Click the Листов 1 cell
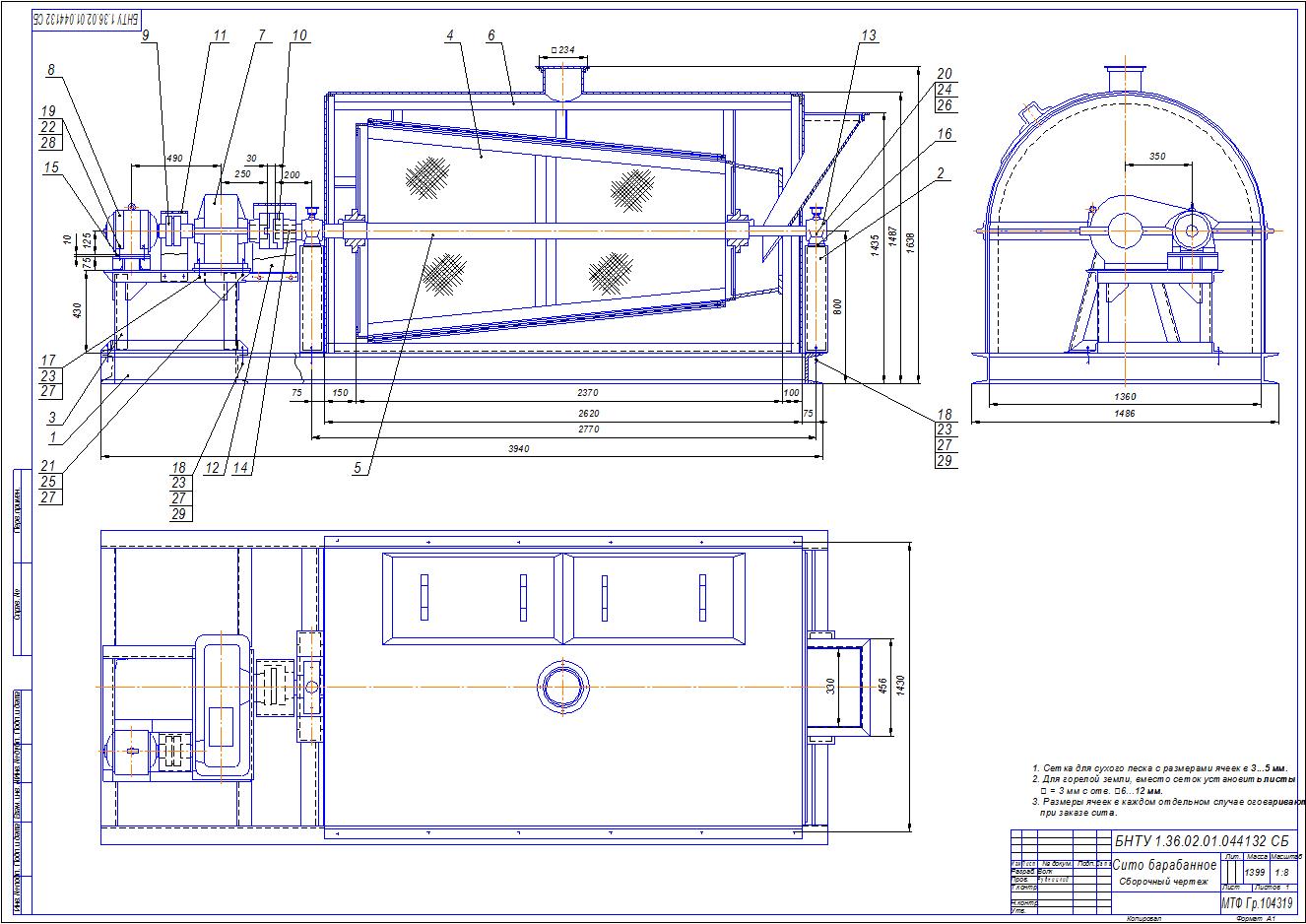 (x=1273, y=888)
